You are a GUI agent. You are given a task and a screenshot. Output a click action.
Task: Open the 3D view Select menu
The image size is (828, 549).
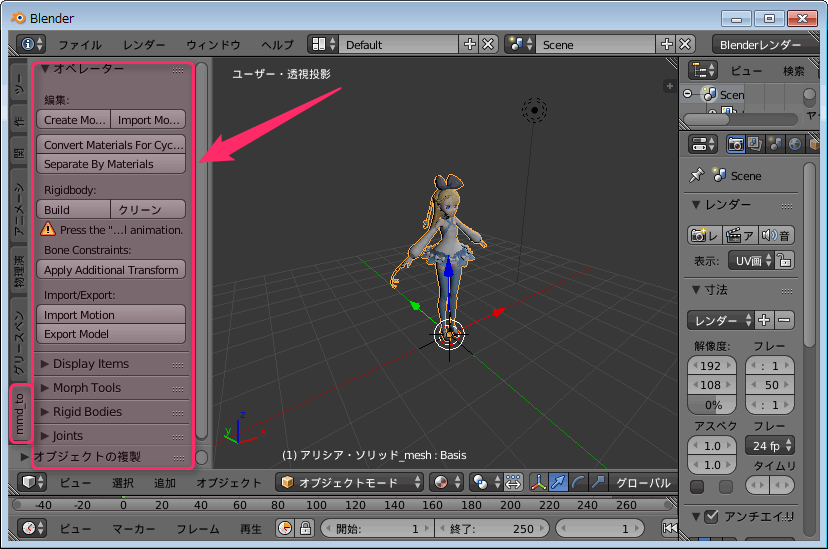click(123, 482)
